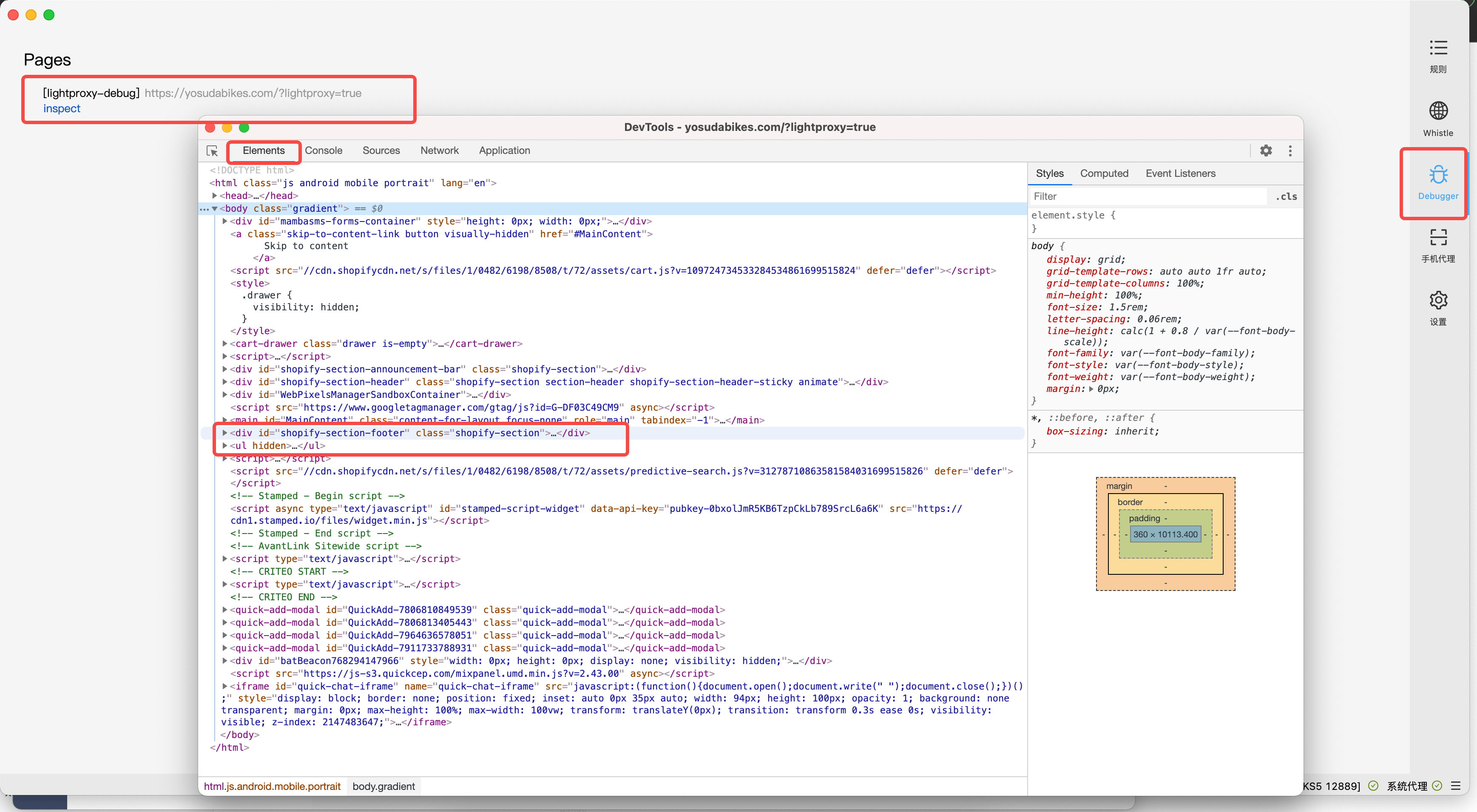The height and width of the screenshot is (812, 1477).
Task: Click the inspect link under lightproxy-debug
Action: pyautogui.click(x=61, y=108)
